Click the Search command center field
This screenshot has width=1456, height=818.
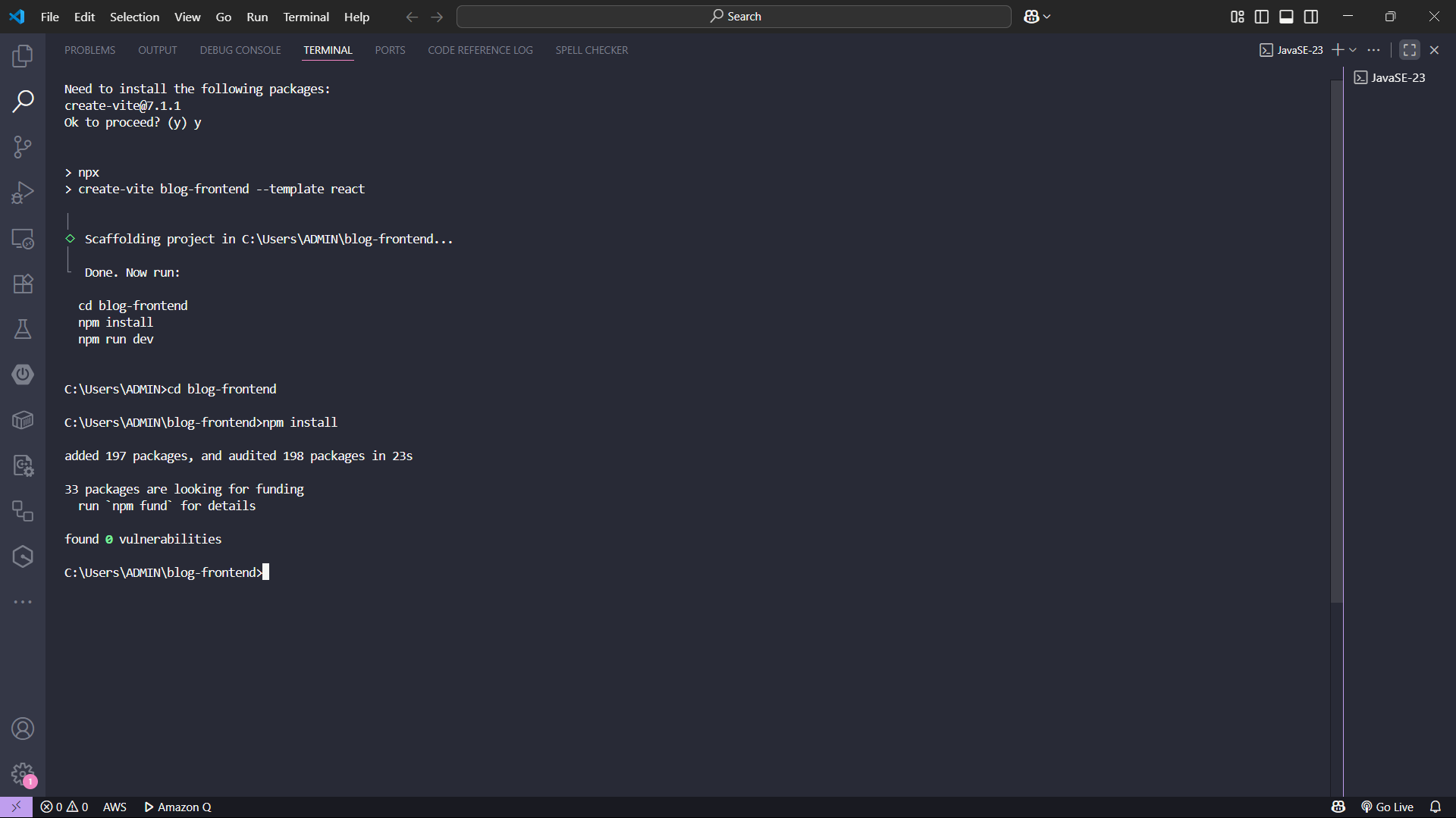pos(734,17)
